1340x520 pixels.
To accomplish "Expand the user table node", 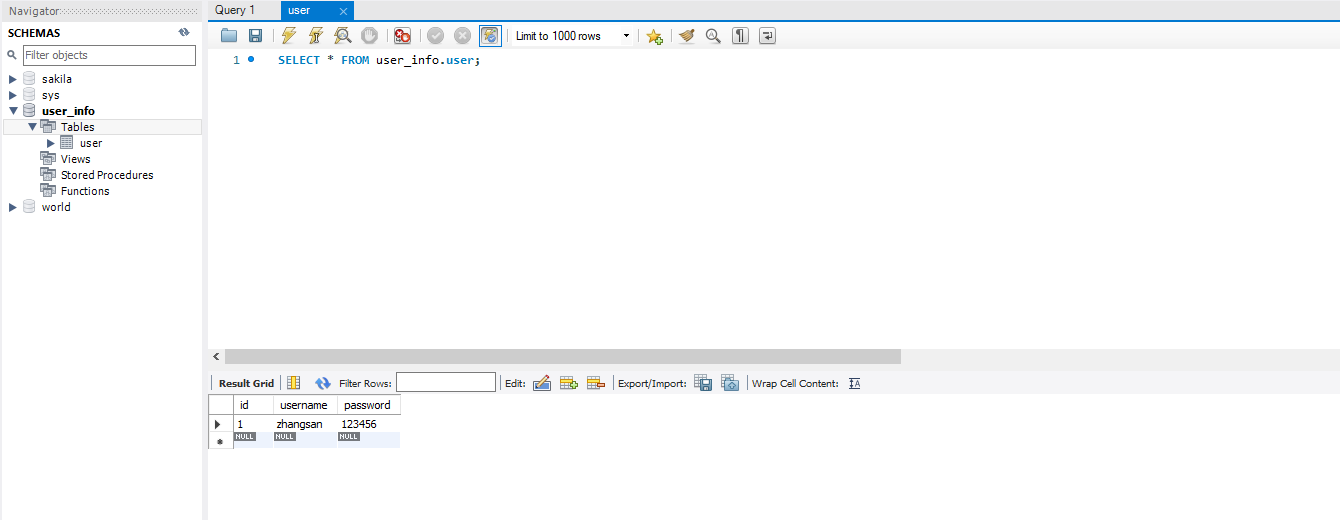I will pos(51,143).
